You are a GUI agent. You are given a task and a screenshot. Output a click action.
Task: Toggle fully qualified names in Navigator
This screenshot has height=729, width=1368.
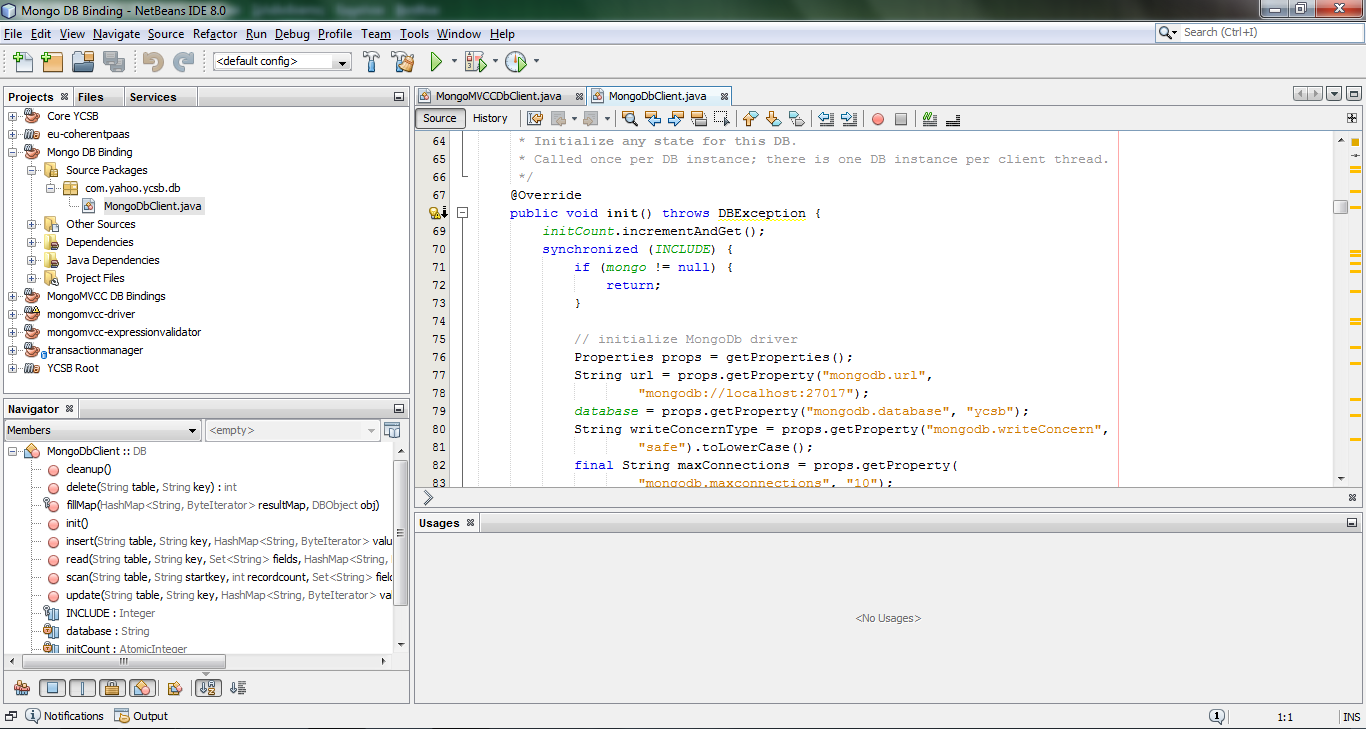coord(174,688)
